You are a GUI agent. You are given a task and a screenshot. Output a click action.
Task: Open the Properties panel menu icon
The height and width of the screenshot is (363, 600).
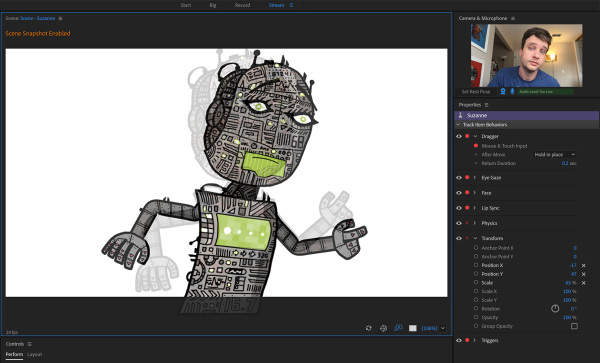click(486, 105)
